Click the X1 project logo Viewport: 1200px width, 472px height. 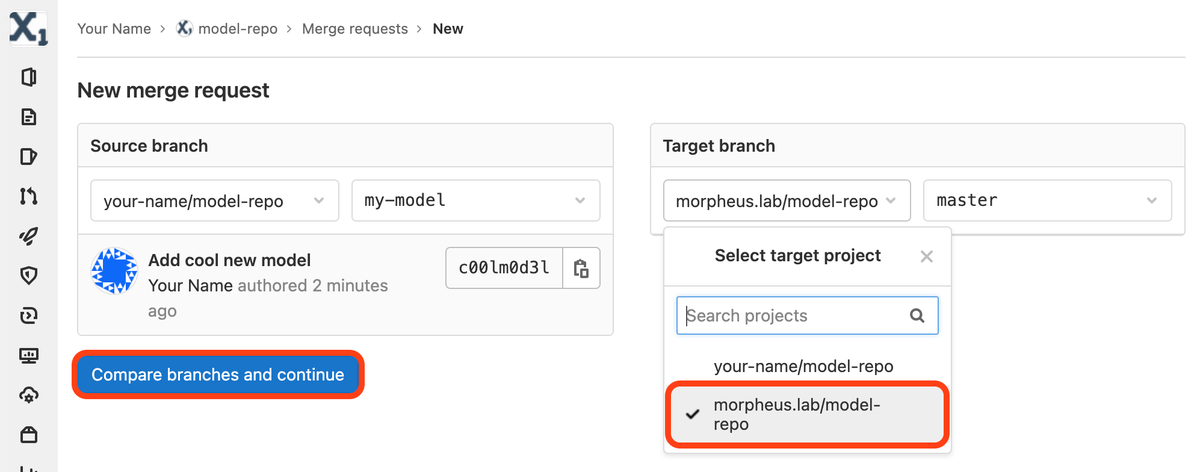(28, 27)
